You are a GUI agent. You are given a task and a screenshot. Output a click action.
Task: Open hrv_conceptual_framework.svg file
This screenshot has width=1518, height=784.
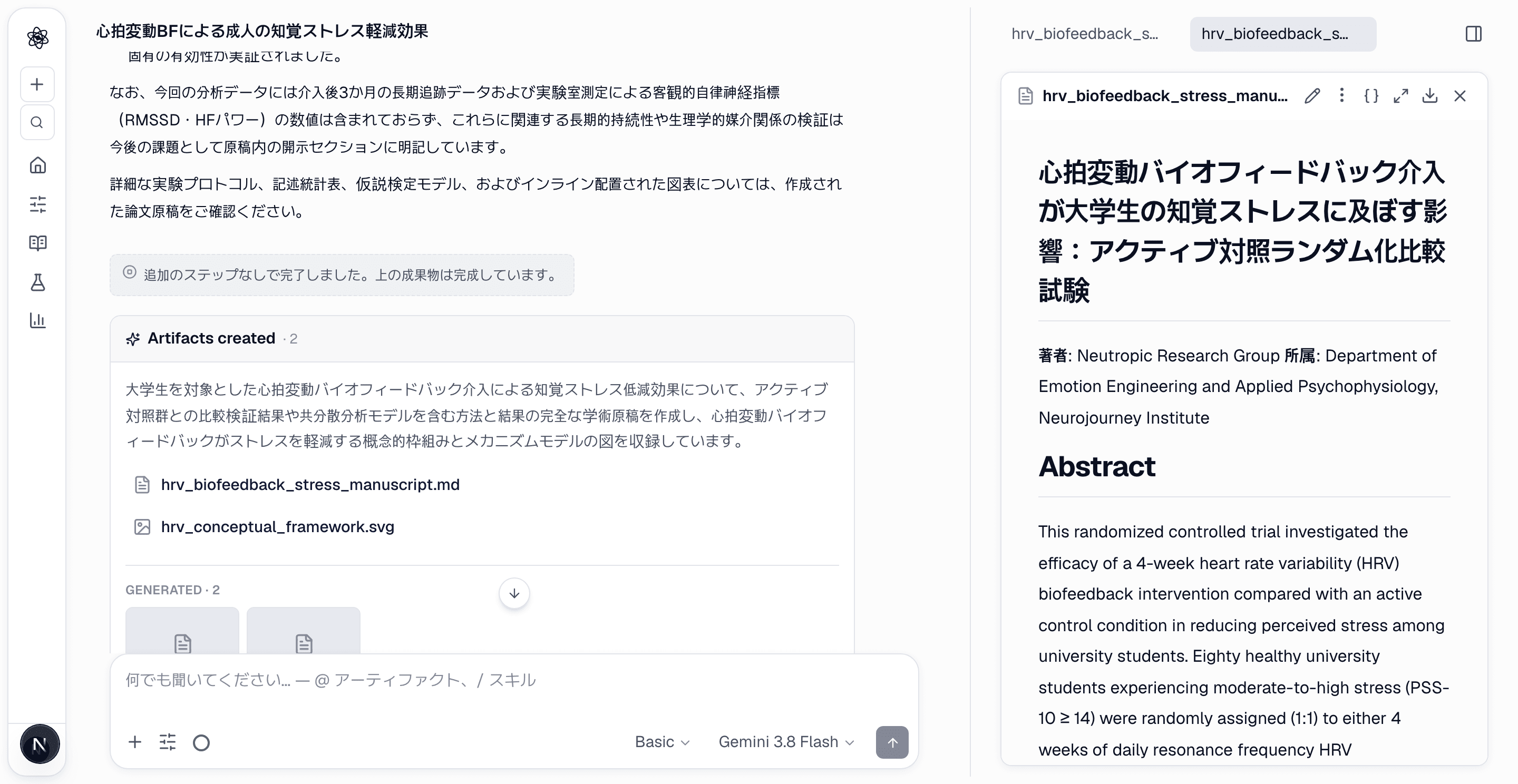tap(278, 526)
